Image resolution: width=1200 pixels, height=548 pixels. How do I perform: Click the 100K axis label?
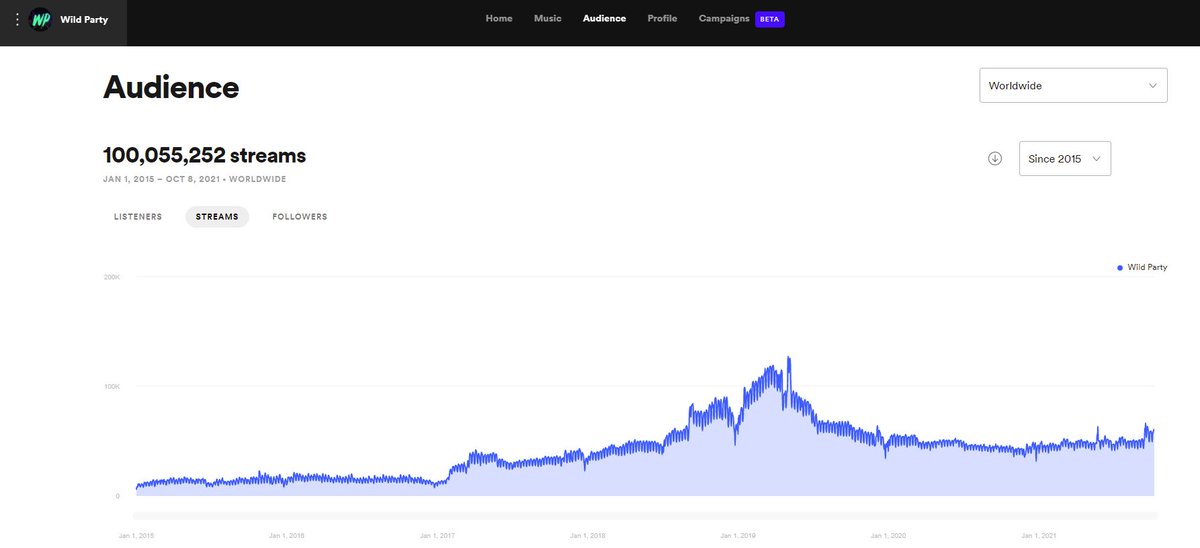(112, 386)
